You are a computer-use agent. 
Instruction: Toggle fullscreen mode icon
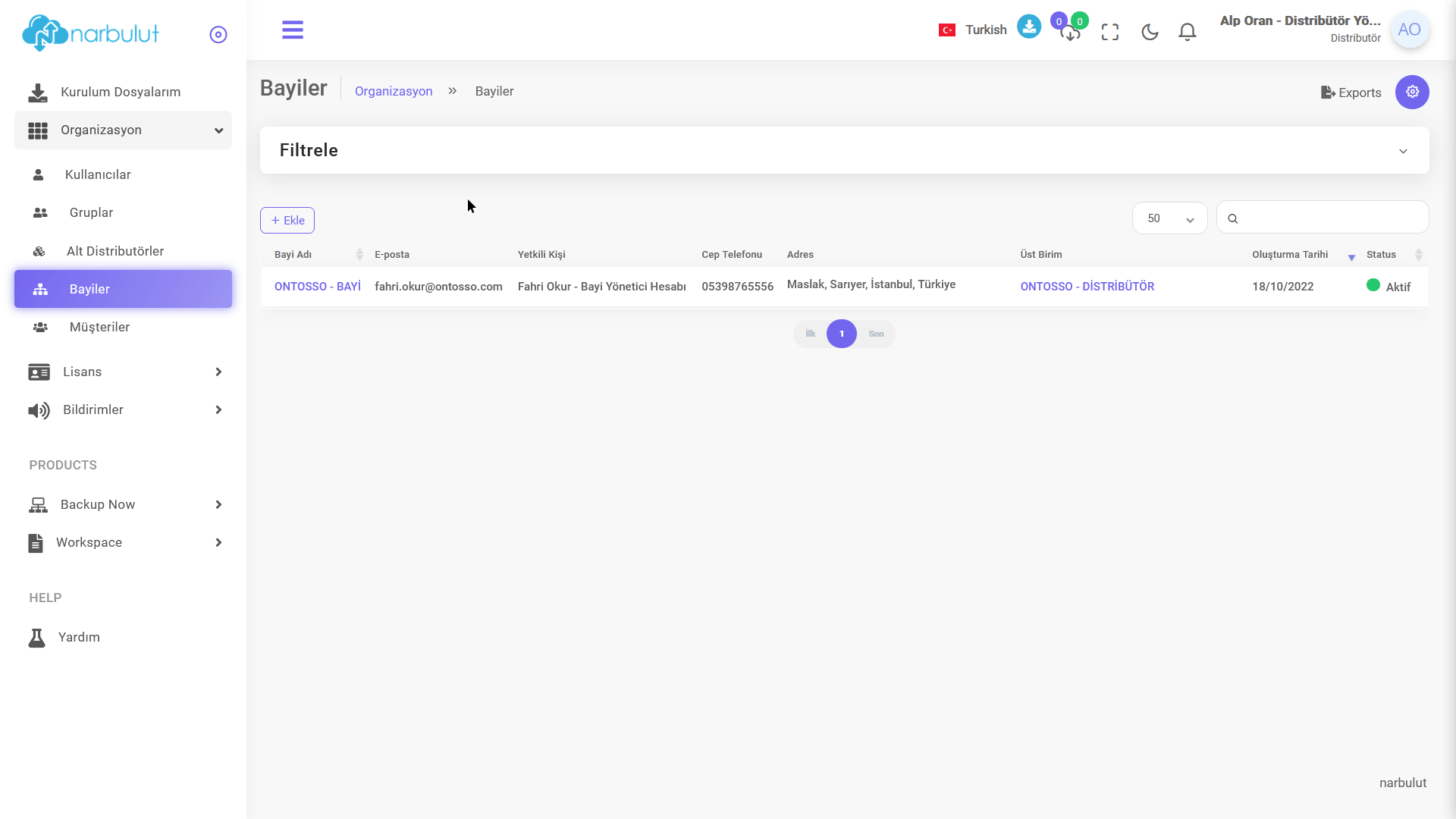point(1110,32)
